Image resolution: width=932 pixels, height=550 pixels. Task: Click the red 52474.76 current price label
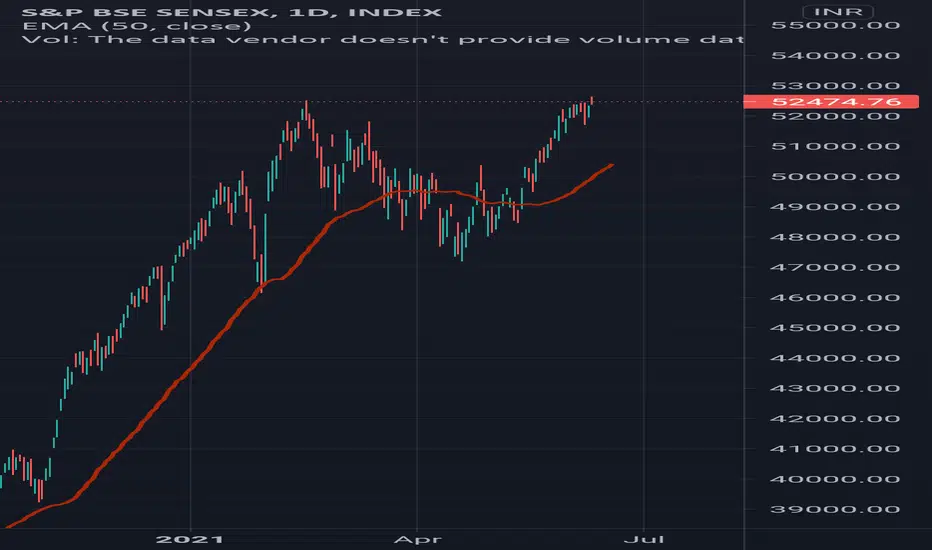pos(831,102)
